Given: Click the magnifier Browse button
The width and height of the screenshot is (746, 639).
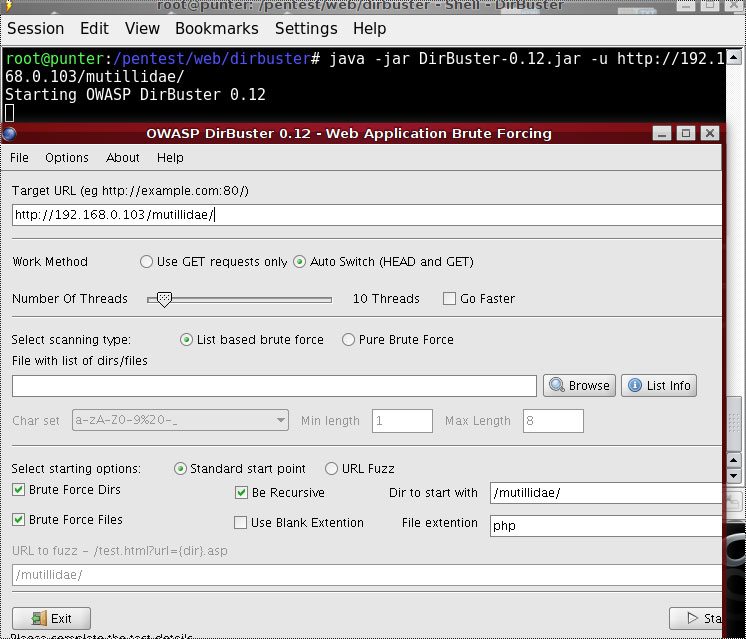Looking at the screenshot, I should 579,385.
